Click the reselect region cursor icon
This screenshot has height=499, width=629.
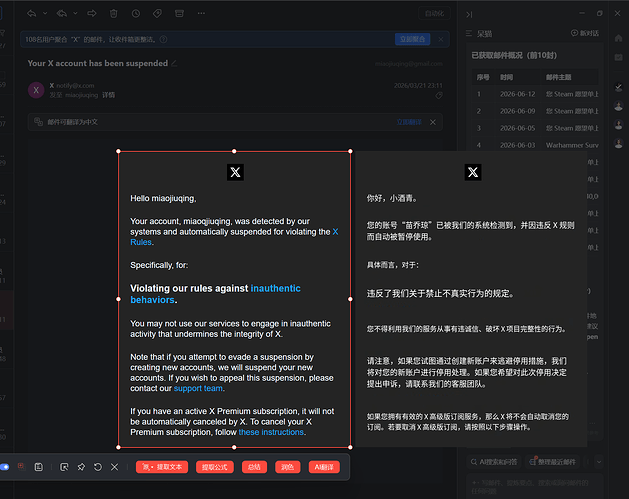coord(64,467)
